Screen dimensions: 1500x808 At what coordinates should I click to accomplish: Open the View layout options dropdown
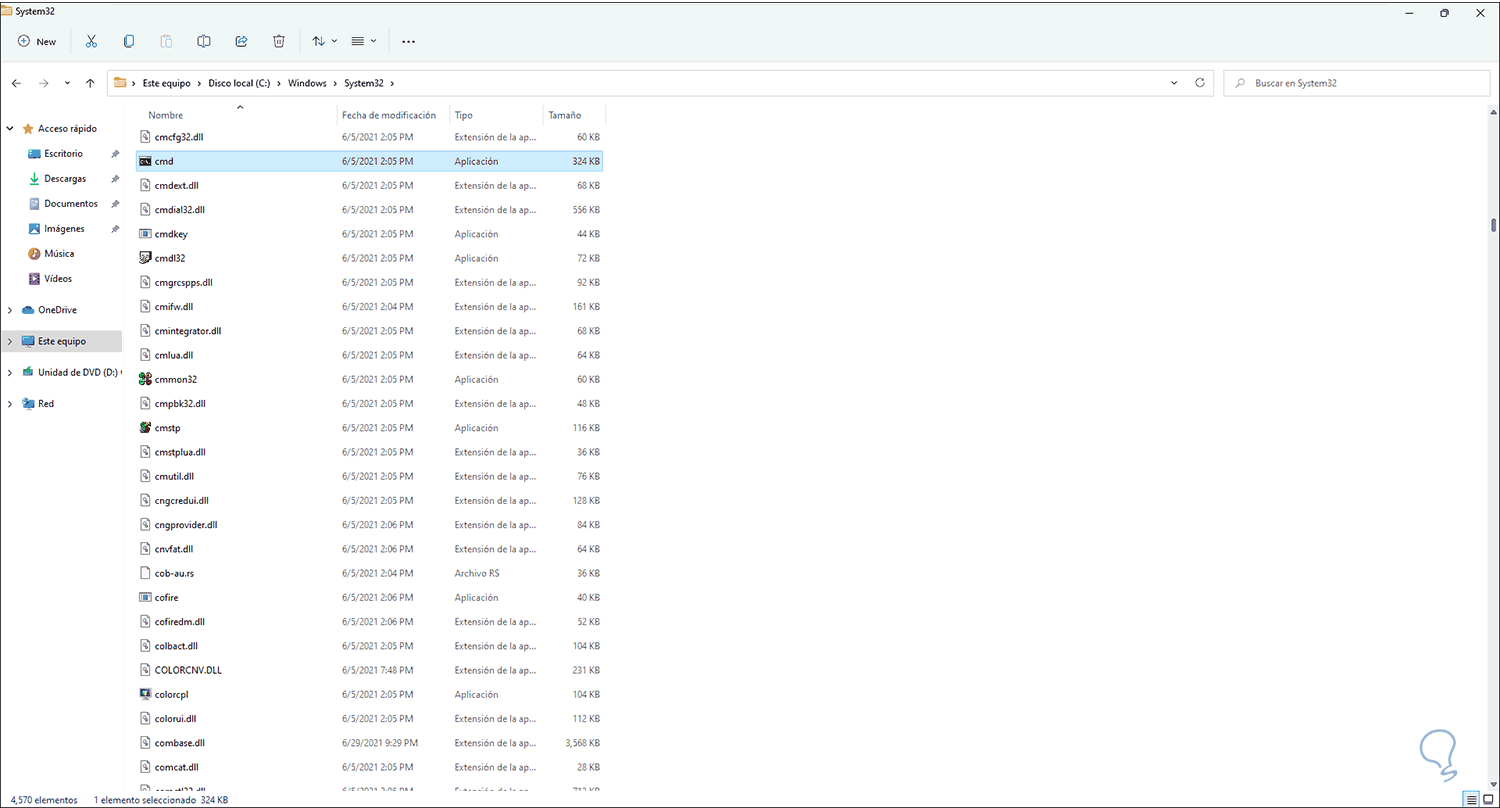point(363,41)
